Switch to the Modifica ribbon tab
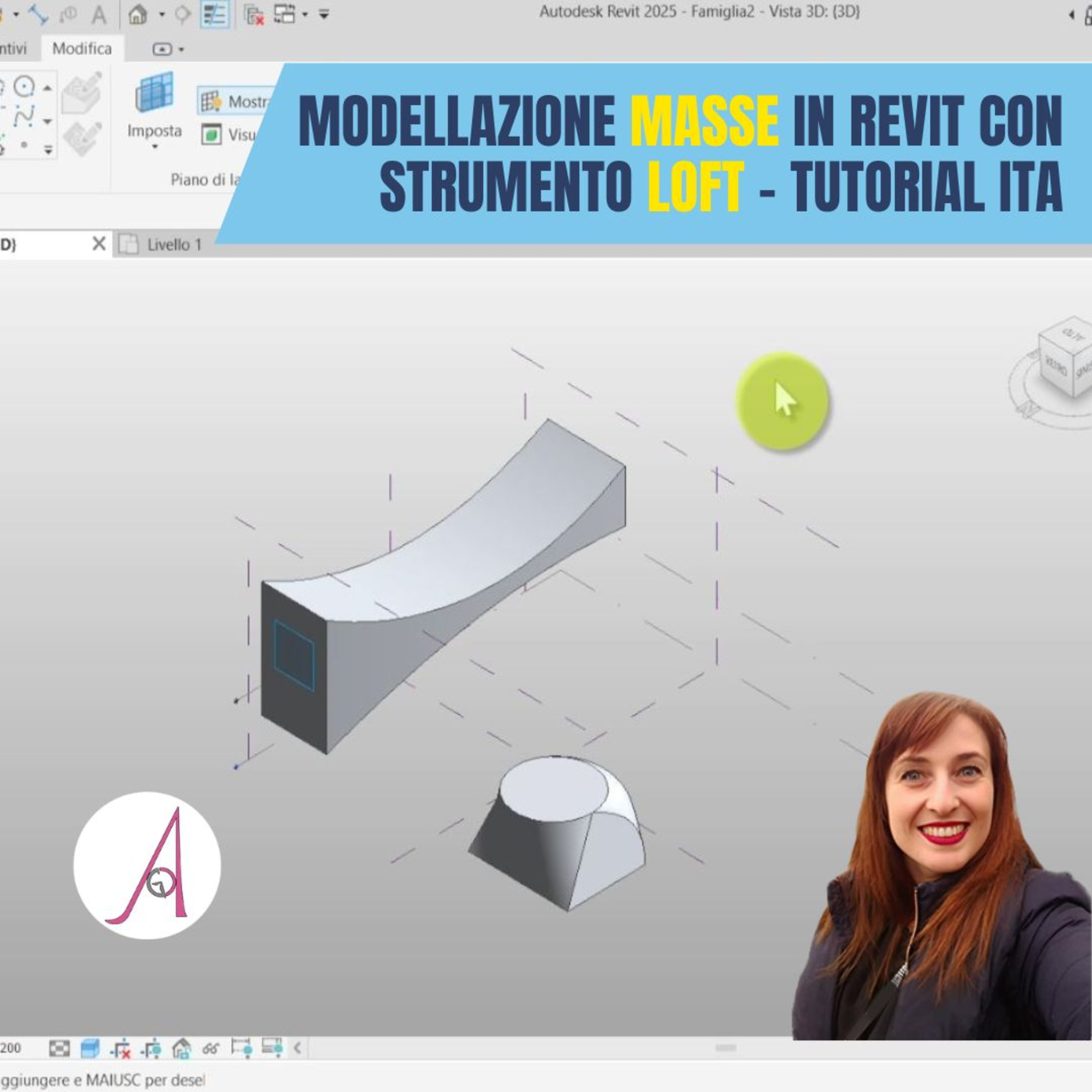This screenshot has height=1092, width=1092. click(x=83, y=49)
